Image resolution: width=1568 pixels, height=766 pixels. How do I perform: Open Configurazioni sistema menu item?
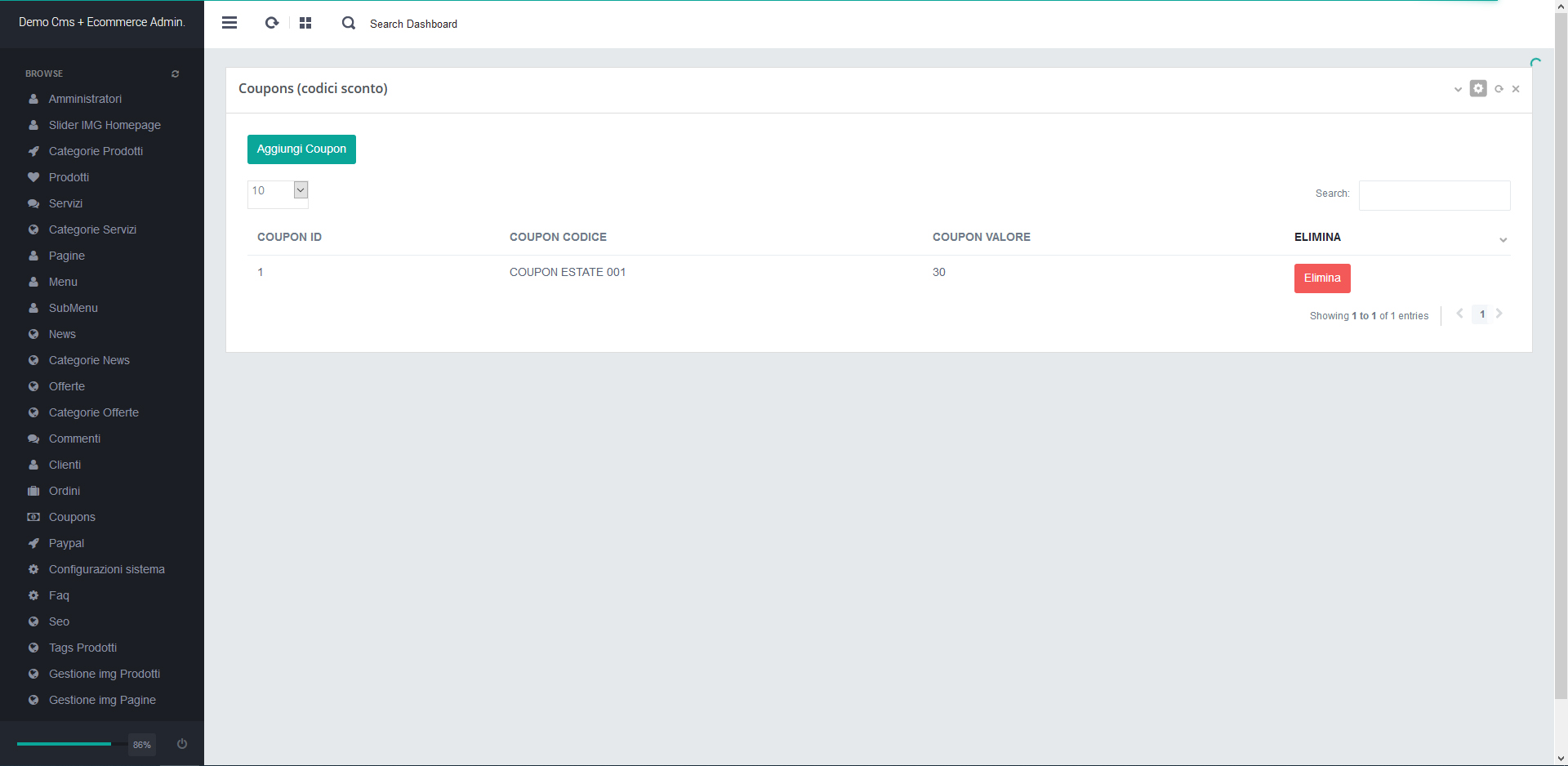click(106, 569)
